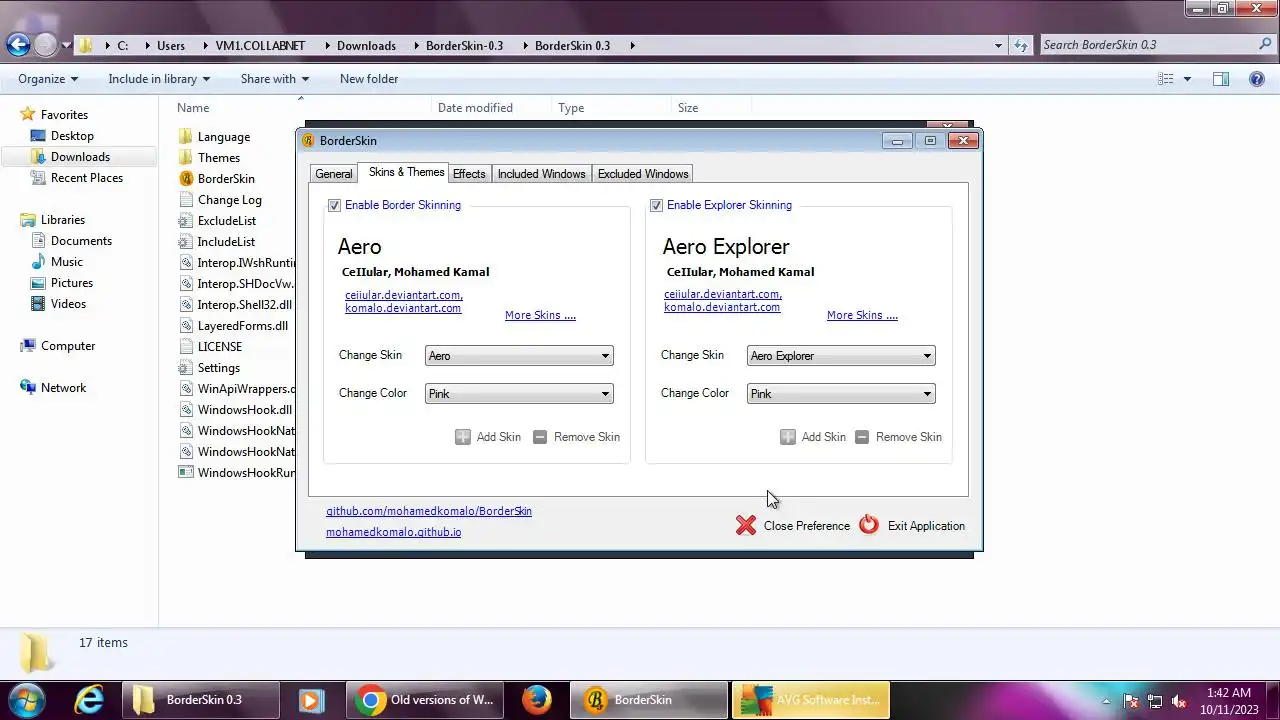Click ceiiular.deviantart.com link under Aero
This screenshot has width=1280, height=720.
[404, 295]
